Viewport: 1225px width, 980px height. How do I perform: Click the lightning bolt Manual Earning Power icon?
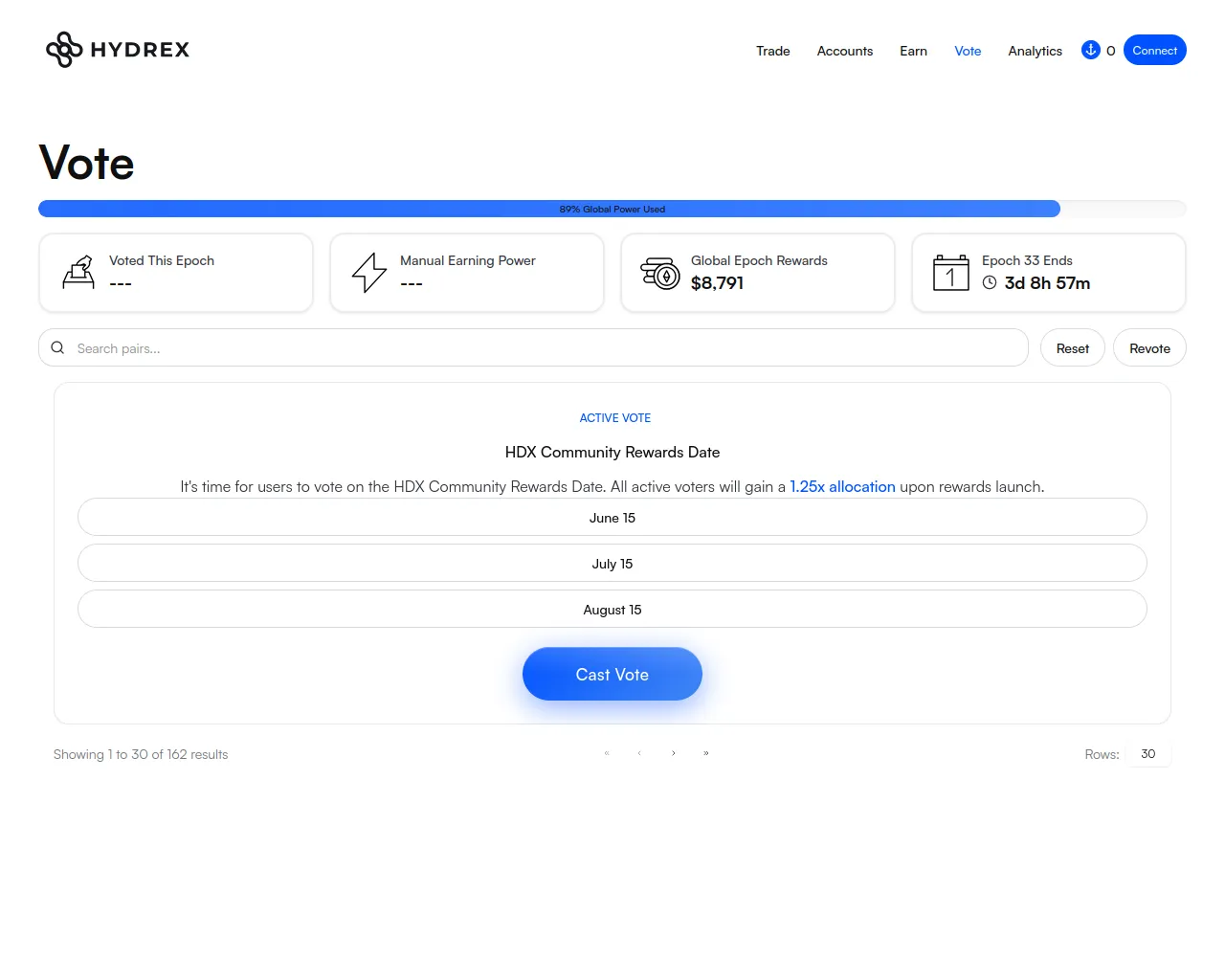369,273
